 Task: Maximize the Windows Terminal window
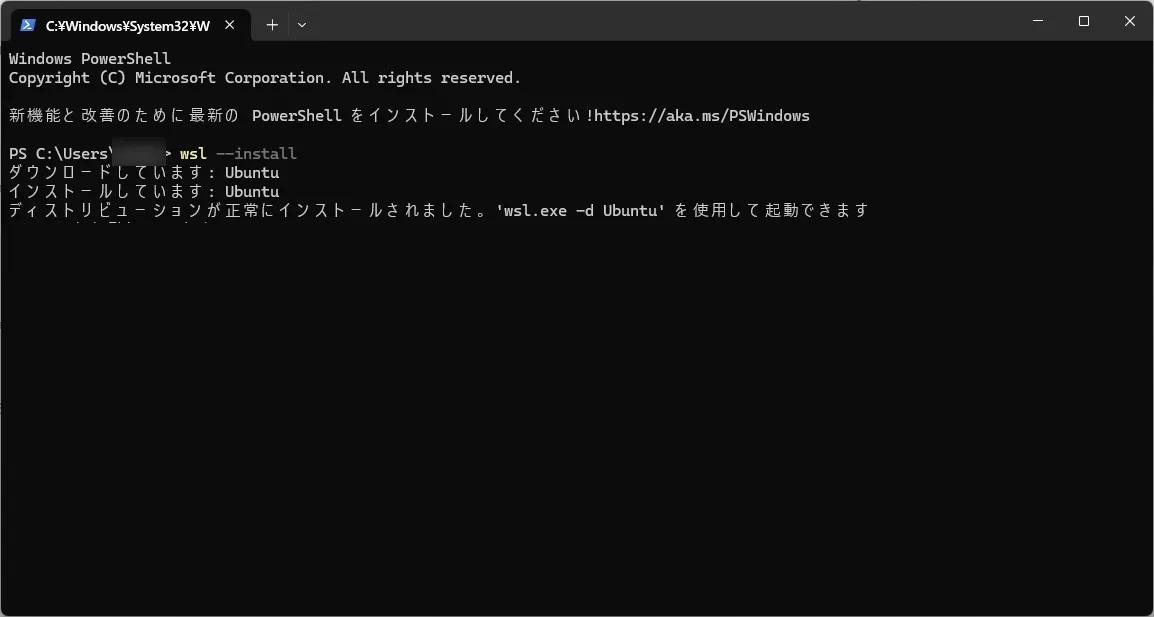point(1083,21)
